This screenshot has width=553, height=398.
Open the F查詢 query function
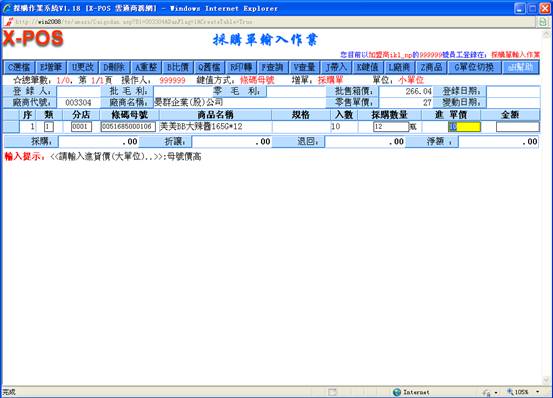[272, 67]
